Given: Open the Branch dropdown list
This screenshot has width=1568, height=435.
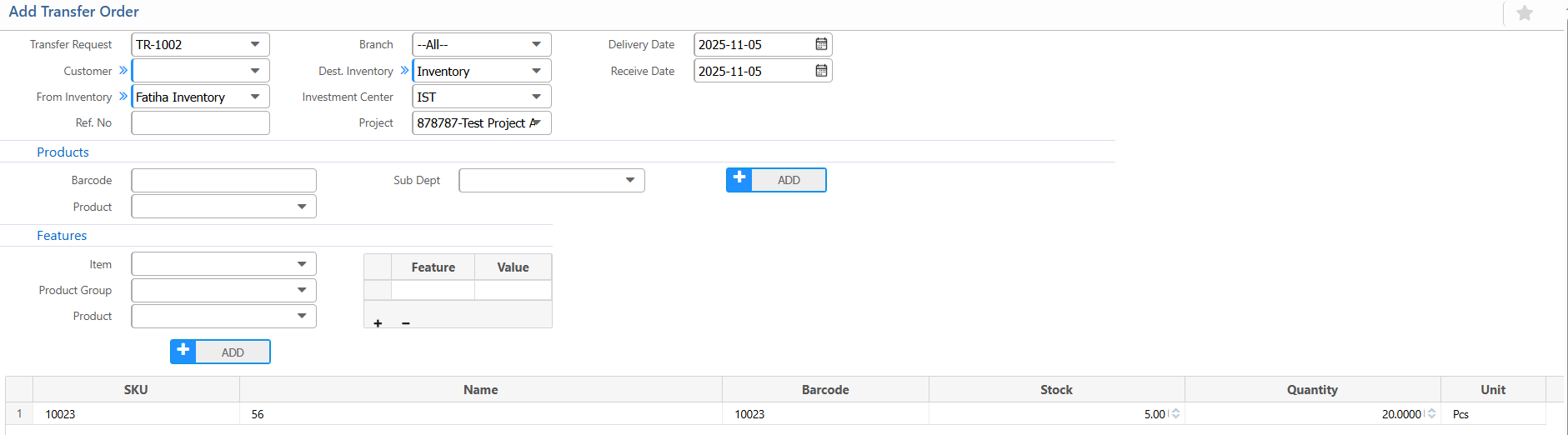Looking at the screenshot, I should click(x=536, y=44).
